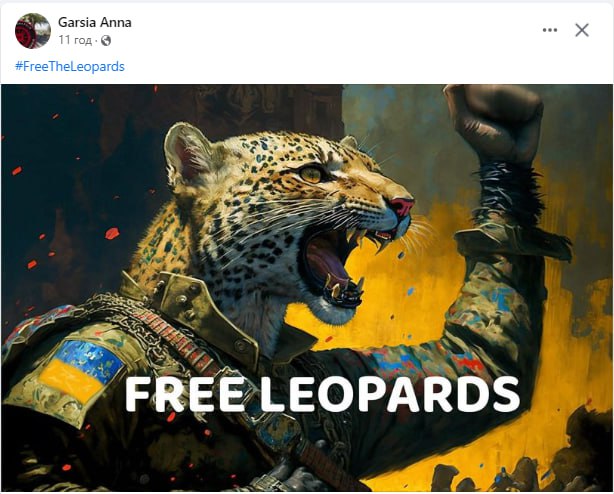Click the globe public audience icon

106,40
